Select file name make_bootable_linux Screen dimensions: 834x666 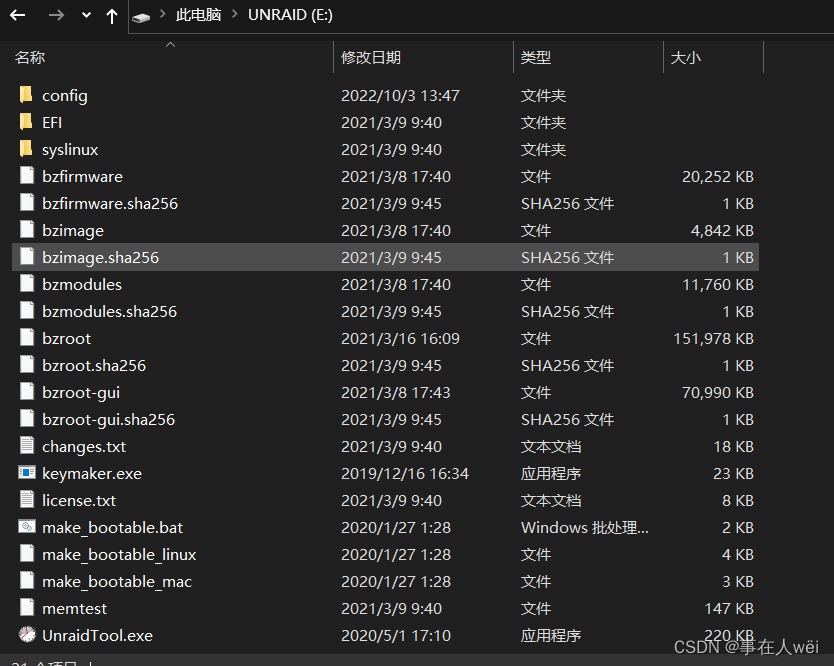coord(119,555)
